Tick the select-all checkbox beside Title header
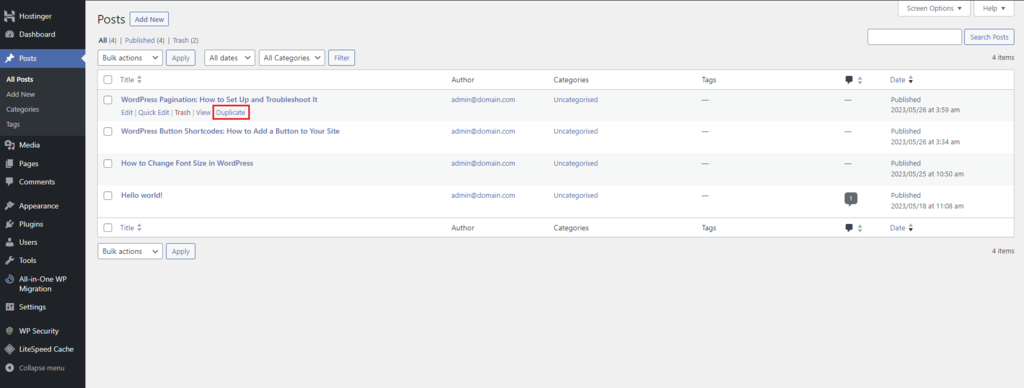 (108, 80)
